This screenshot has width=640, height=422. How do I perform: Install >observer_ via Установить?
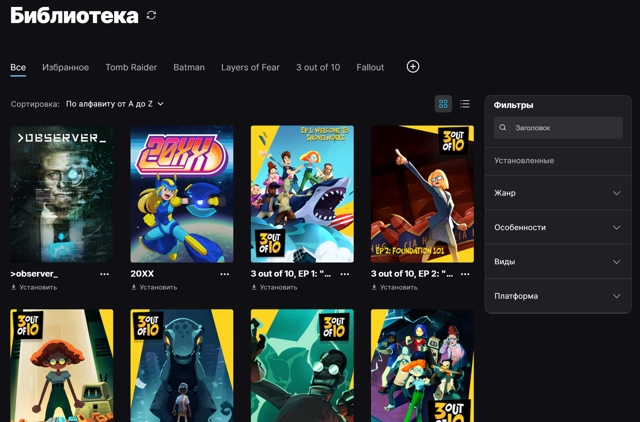[x=34, y=287]
